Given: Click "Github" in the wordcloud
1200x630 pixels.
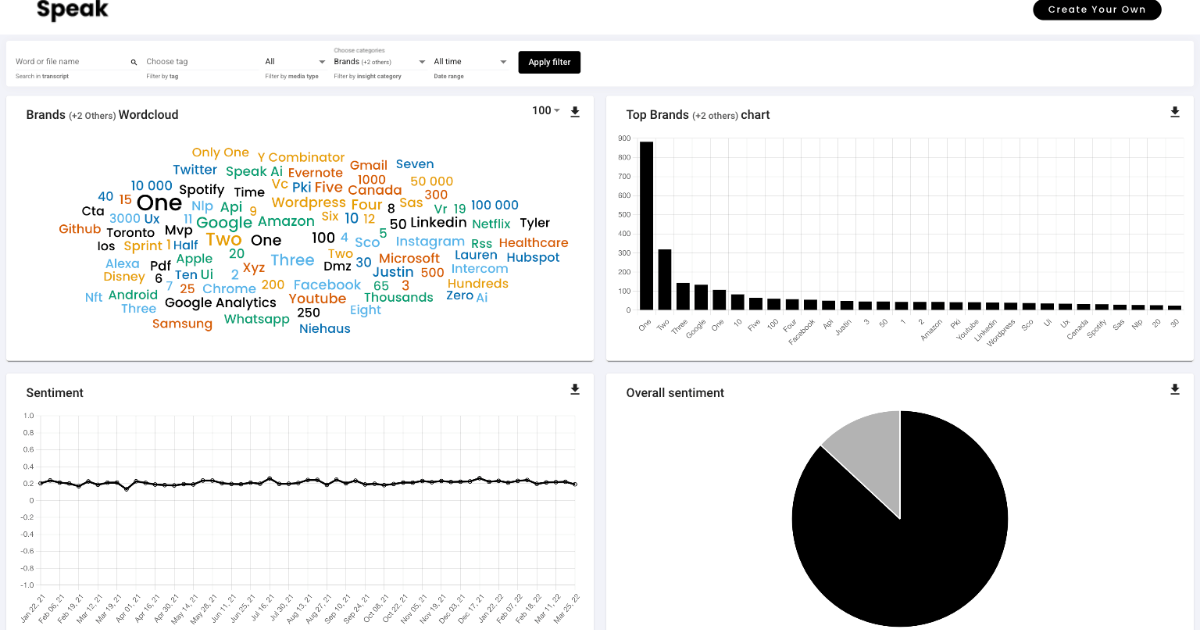Looking at the screenshot, I should [x=80, y=229].
